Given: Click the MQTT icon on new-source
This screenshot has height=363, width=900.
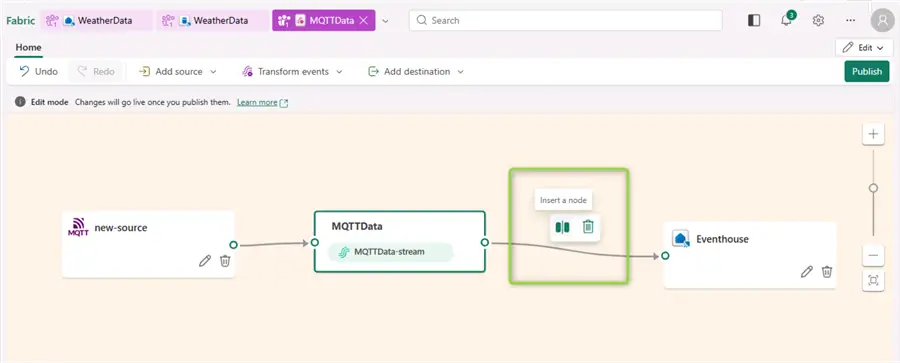Looking at the screenshot, I should click(78, 227).
